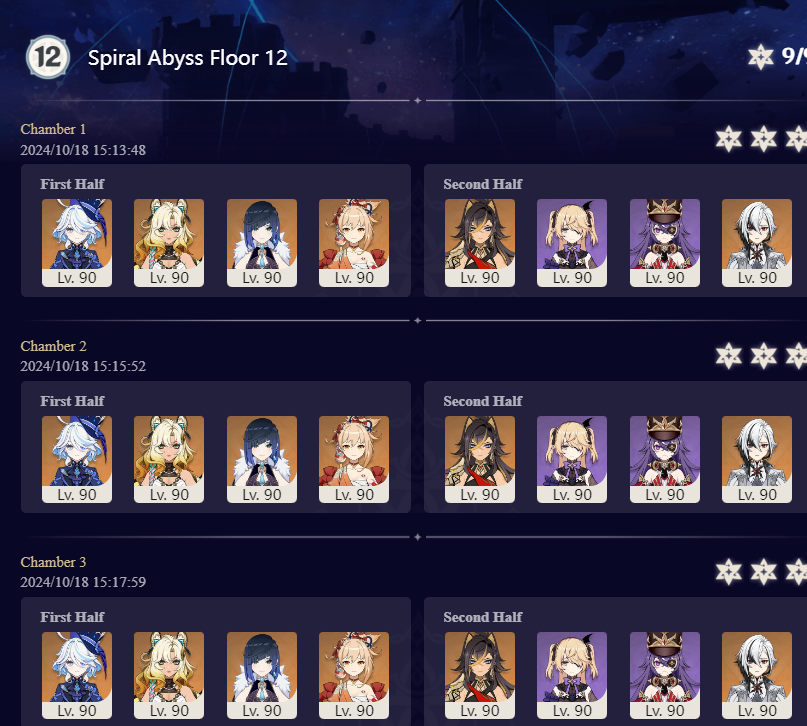
Task: Click second star of Chamber 2 rating
Action: pyautogui.click(x=763, y=356)
